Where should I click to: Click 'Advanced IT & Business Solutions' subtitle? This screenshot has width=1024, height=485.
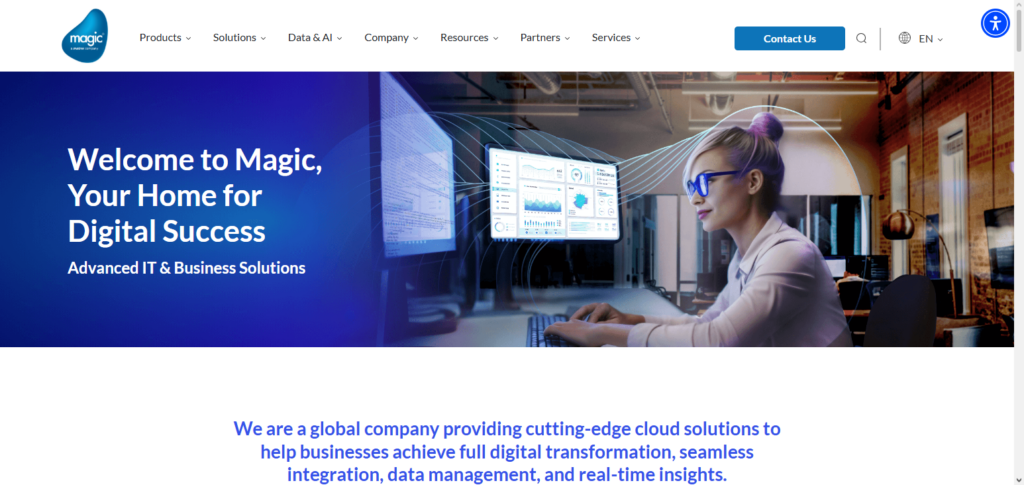(x=187, y=268)
